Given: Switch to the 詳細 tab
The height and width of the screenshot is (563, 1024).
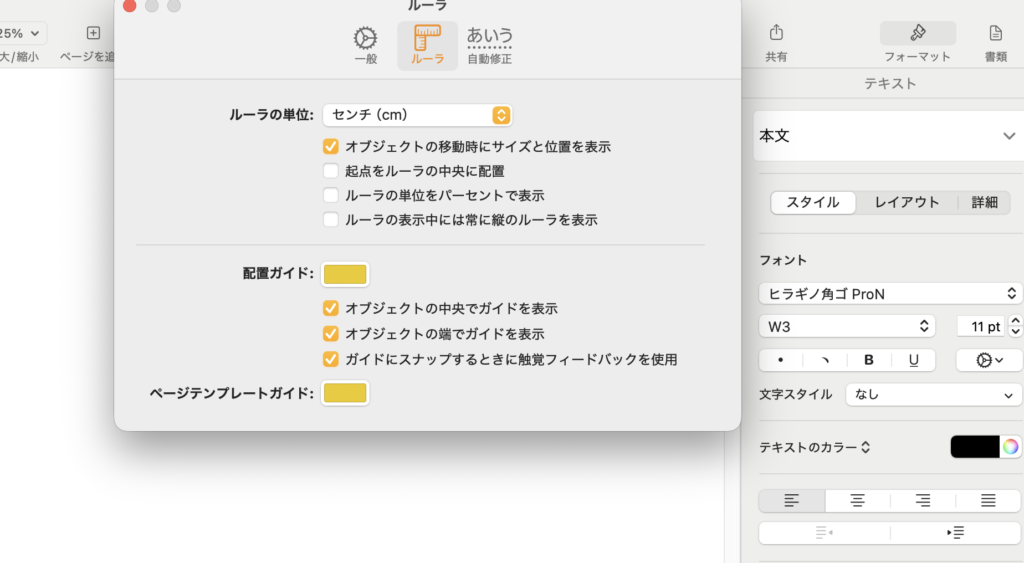Looking at the screenshot, I should tap(984, 202).
